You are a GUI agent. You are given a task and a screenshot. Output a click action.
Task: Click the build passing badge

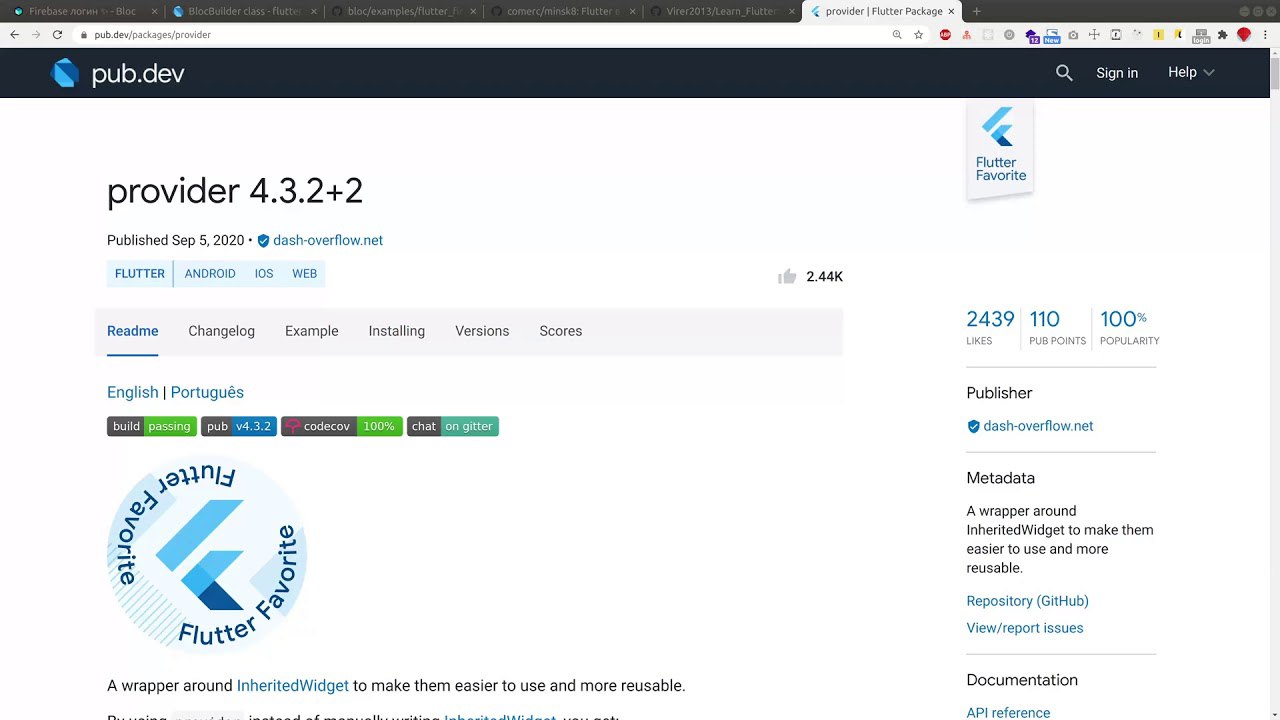pos(152,426)
